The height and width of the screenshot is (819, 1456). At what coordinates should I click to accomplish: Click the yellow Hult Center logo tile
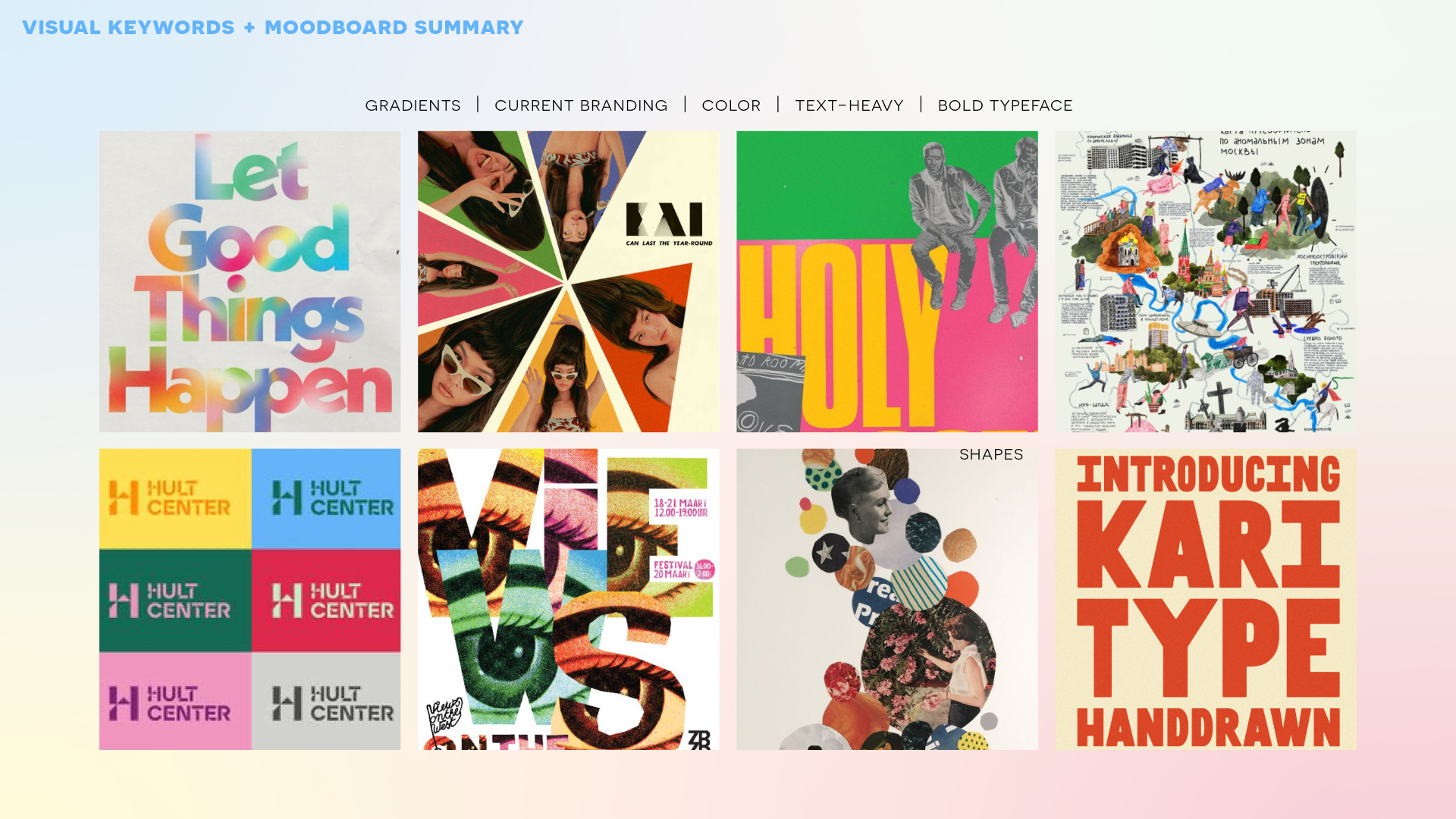[175, 499]
